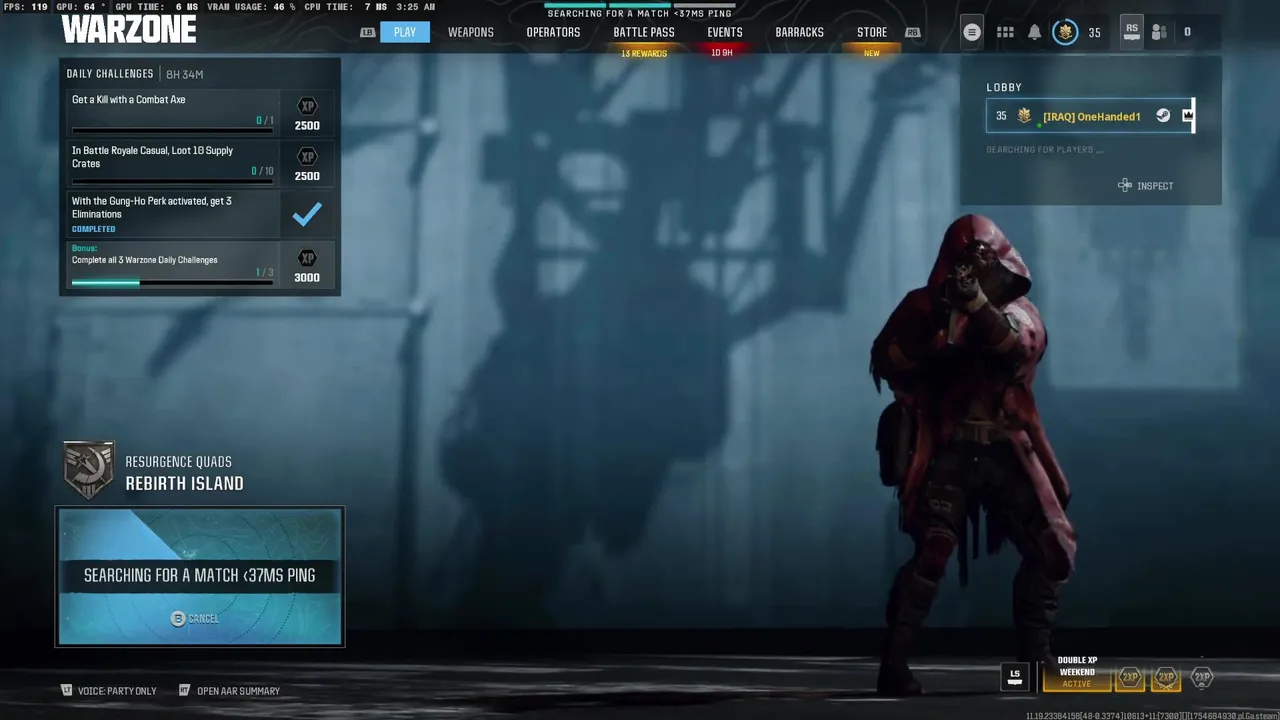Click the B button cancel icon

(178, 619)
